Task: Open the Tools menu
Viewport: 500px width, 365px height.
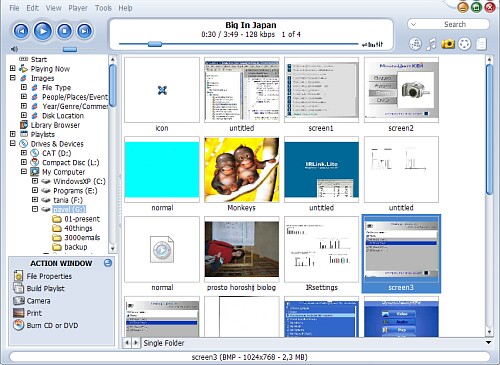Action: coord(103,8)
